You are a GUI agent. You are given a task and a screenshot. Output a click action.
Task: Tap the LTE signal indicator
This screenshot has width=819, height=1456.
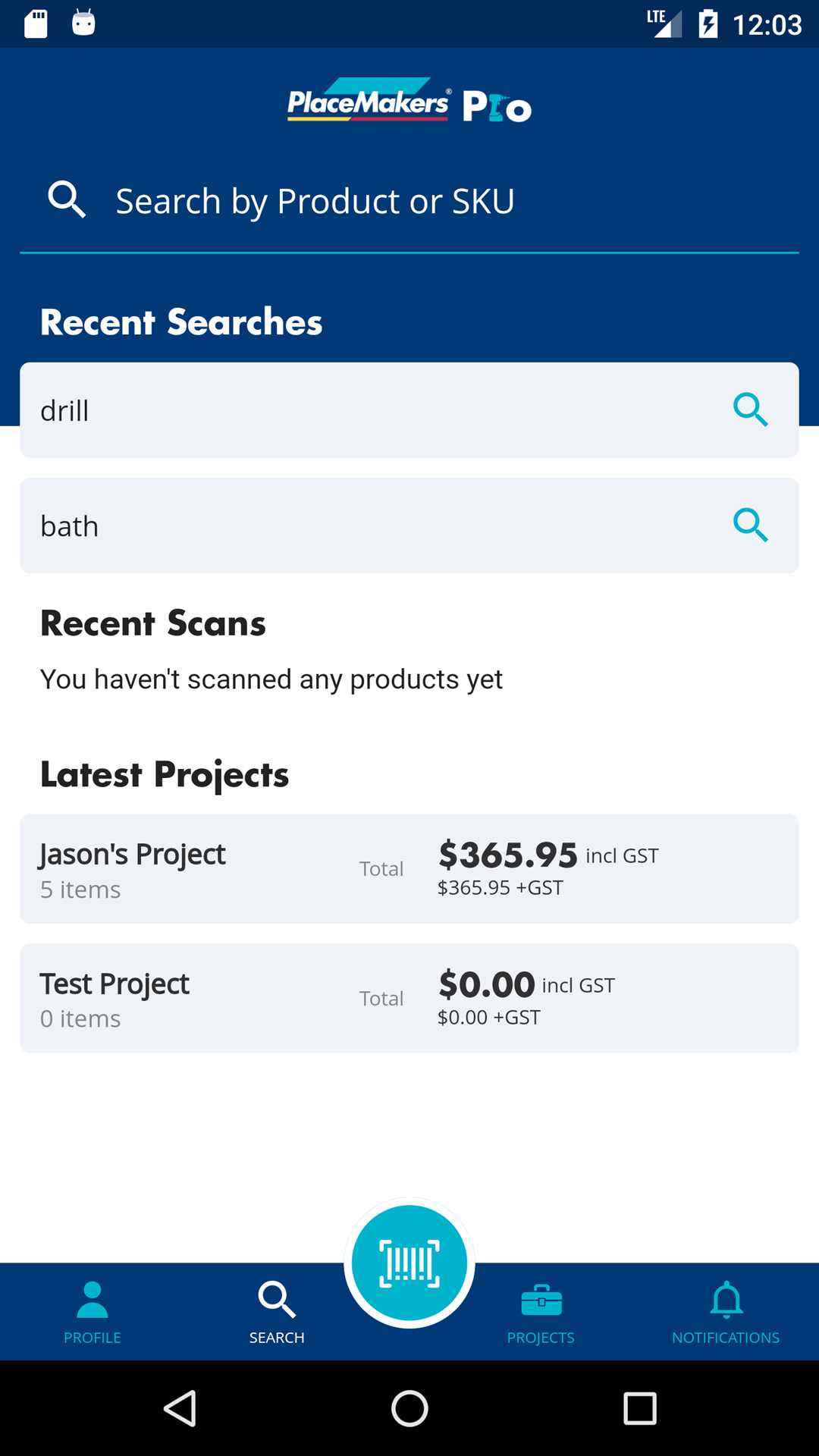coord(664,24)
